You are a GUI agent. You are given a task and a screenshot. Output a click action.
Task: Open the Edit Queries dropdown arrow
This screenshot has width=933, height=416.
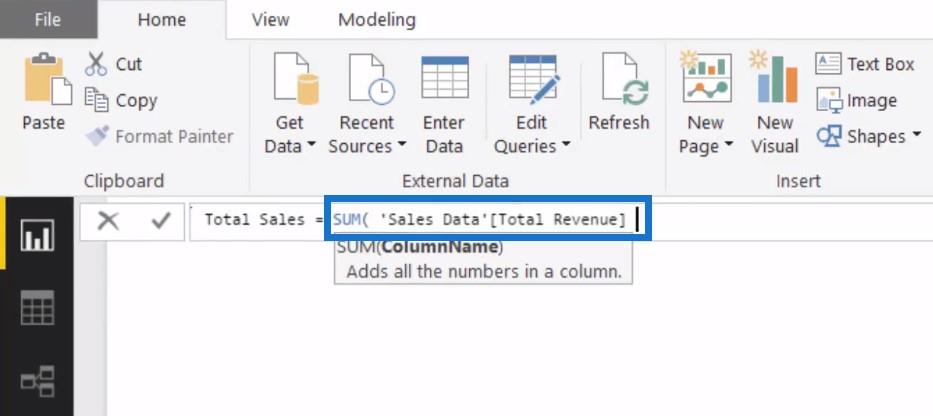(x=565, y=144)
